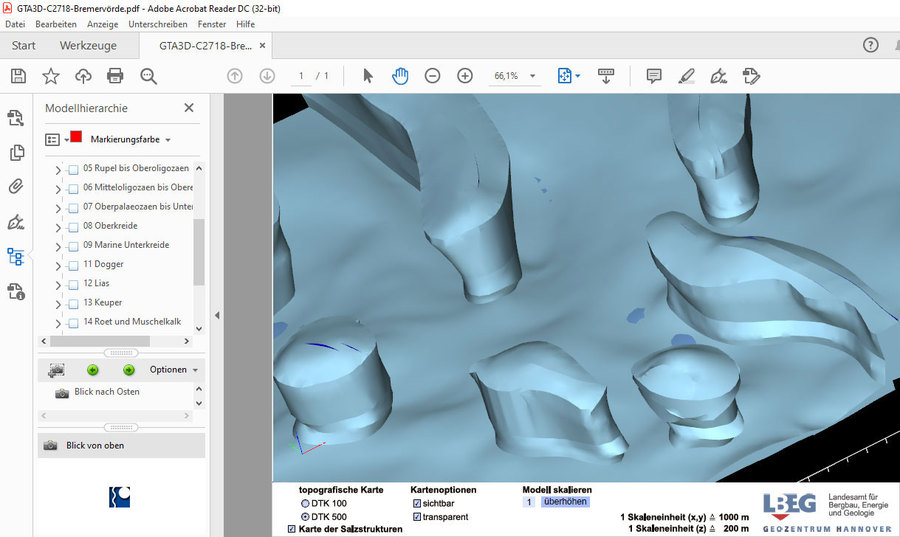
Task: Click the page number input field
Action: point(301,76)
